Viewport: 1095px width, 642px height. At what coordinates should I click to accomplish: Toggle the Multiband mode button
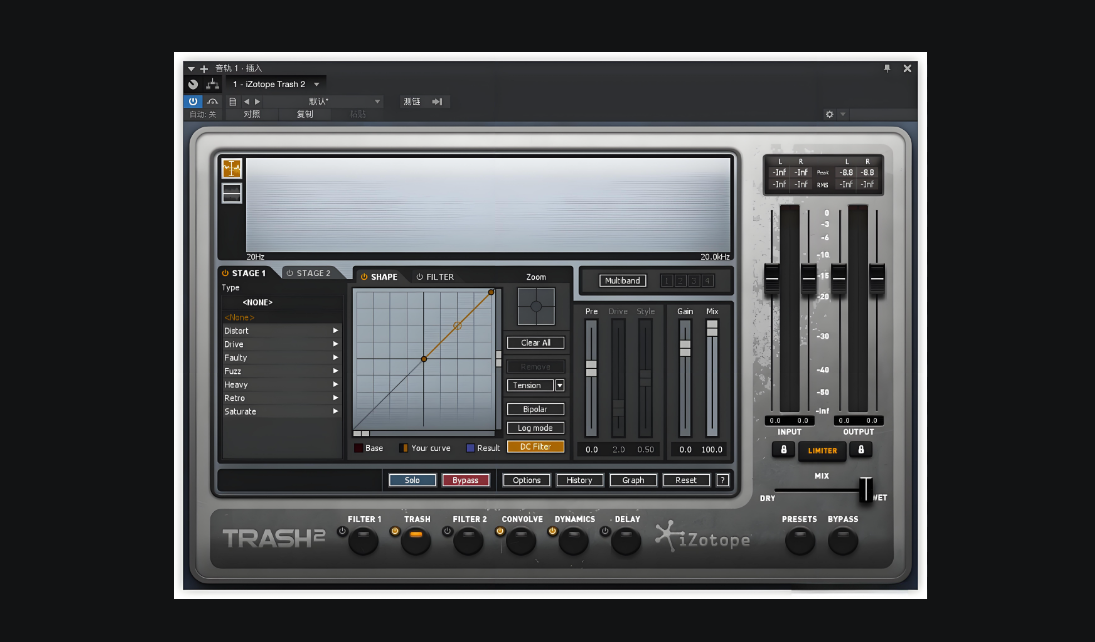pos(622,281)
